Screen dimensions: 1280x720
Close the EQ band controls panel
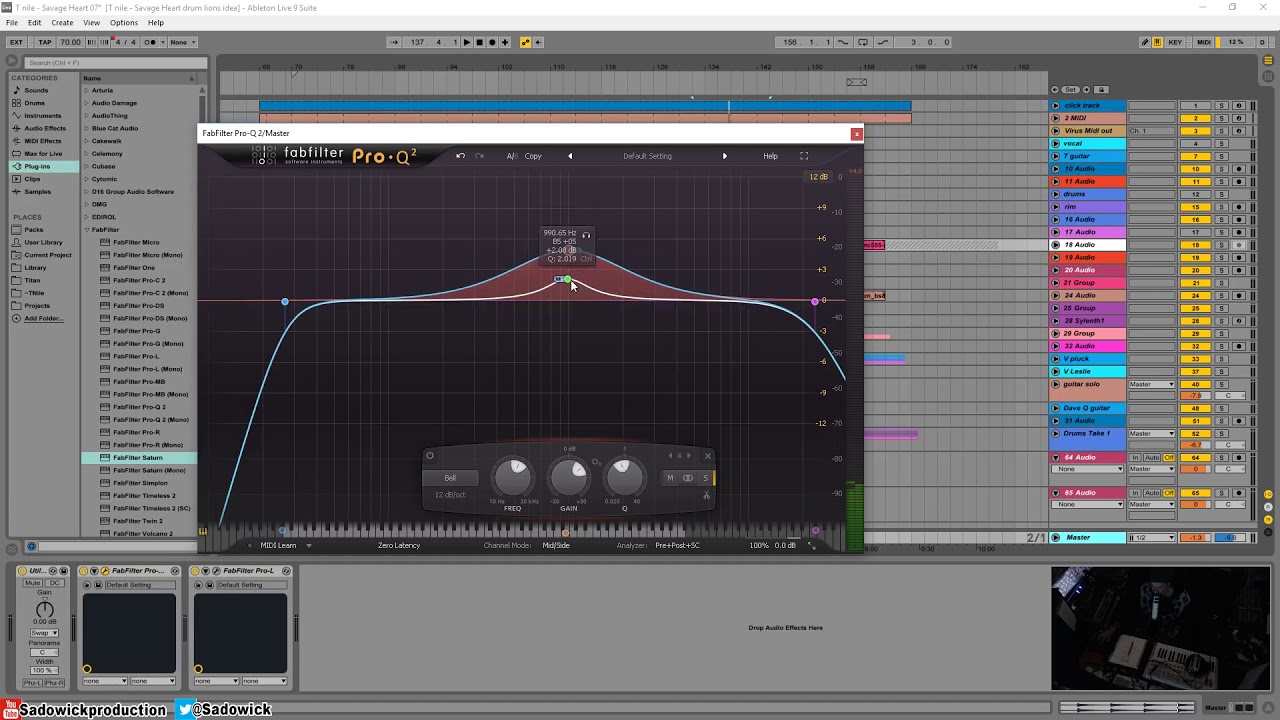[708, 456]
